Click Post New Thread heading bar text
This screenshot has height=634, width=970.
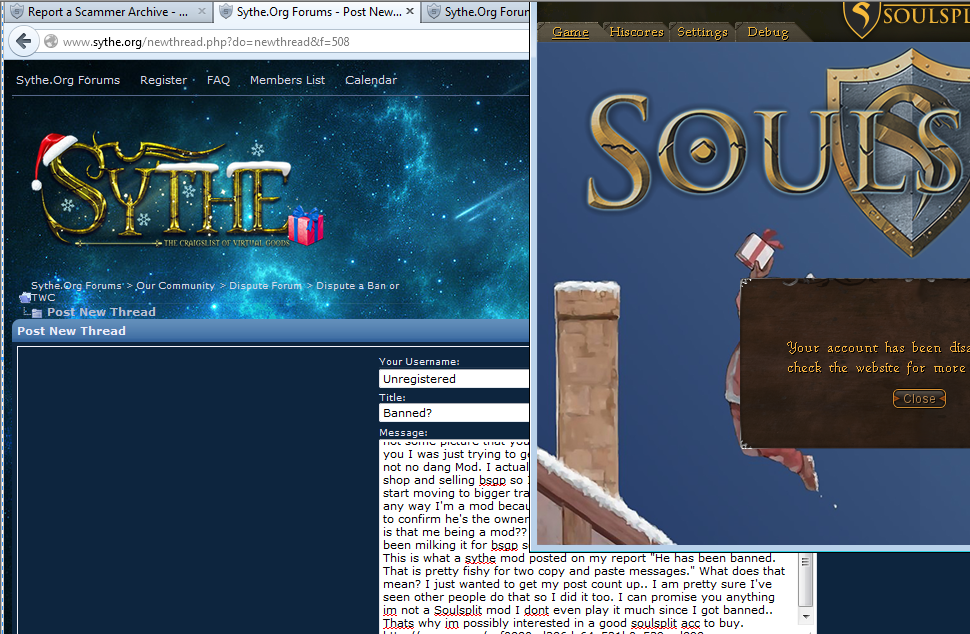tap(71, 331)
